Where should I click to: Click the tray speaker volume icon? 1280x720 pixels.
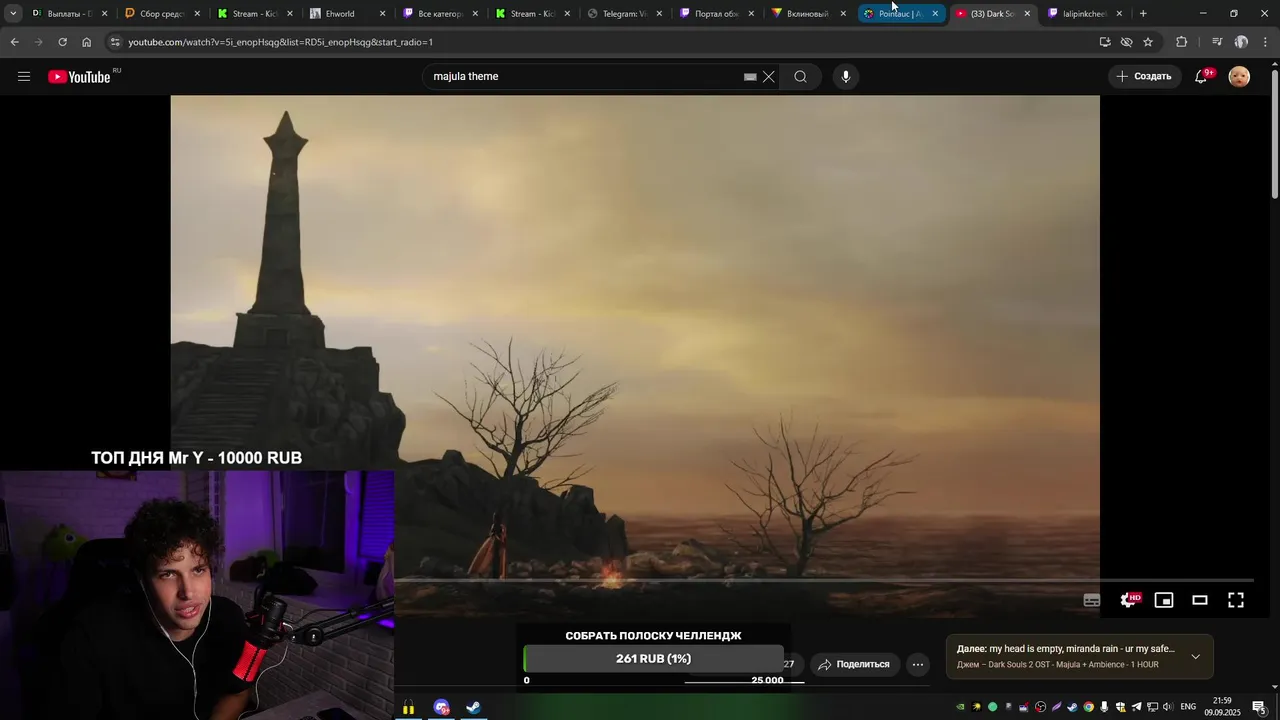coord(1167,707)
